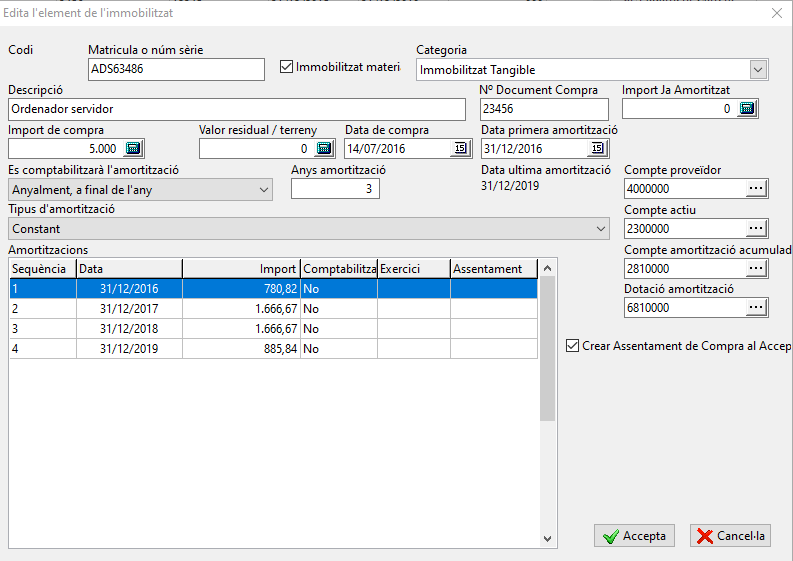Image resolution: width=793 pixels, height=561 pixels.
Task: Open calculator icon beside Import de compra
Action: 133,149
